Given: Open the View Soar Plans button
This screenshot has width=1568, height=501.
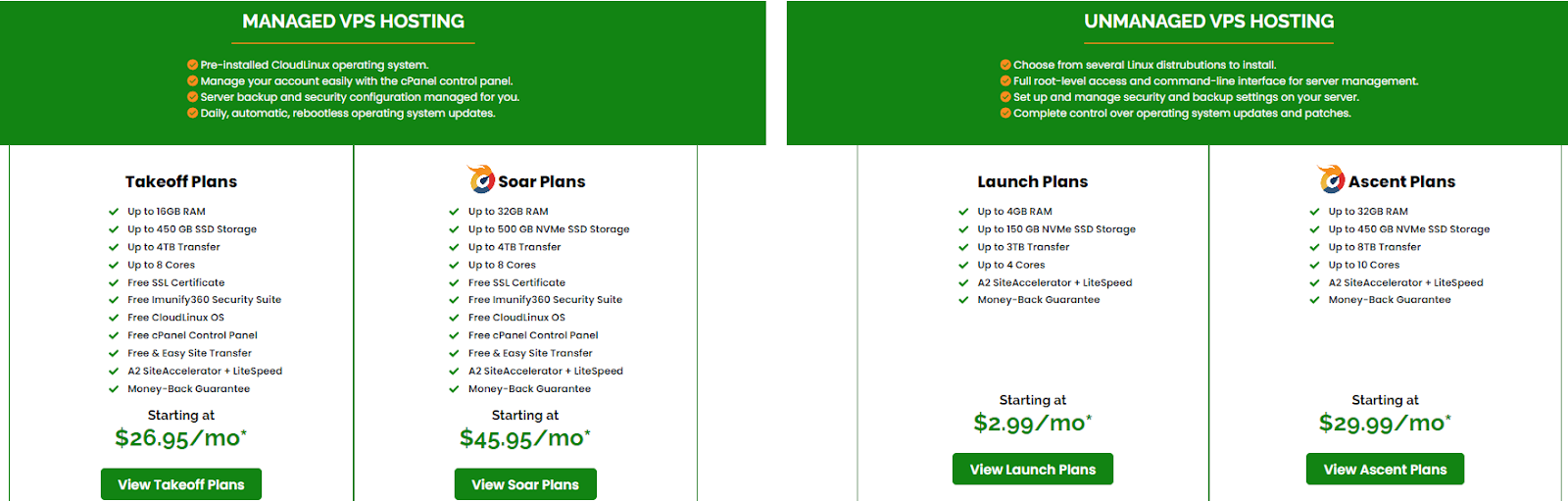Looking at the screenshot, I should (525, 484).
